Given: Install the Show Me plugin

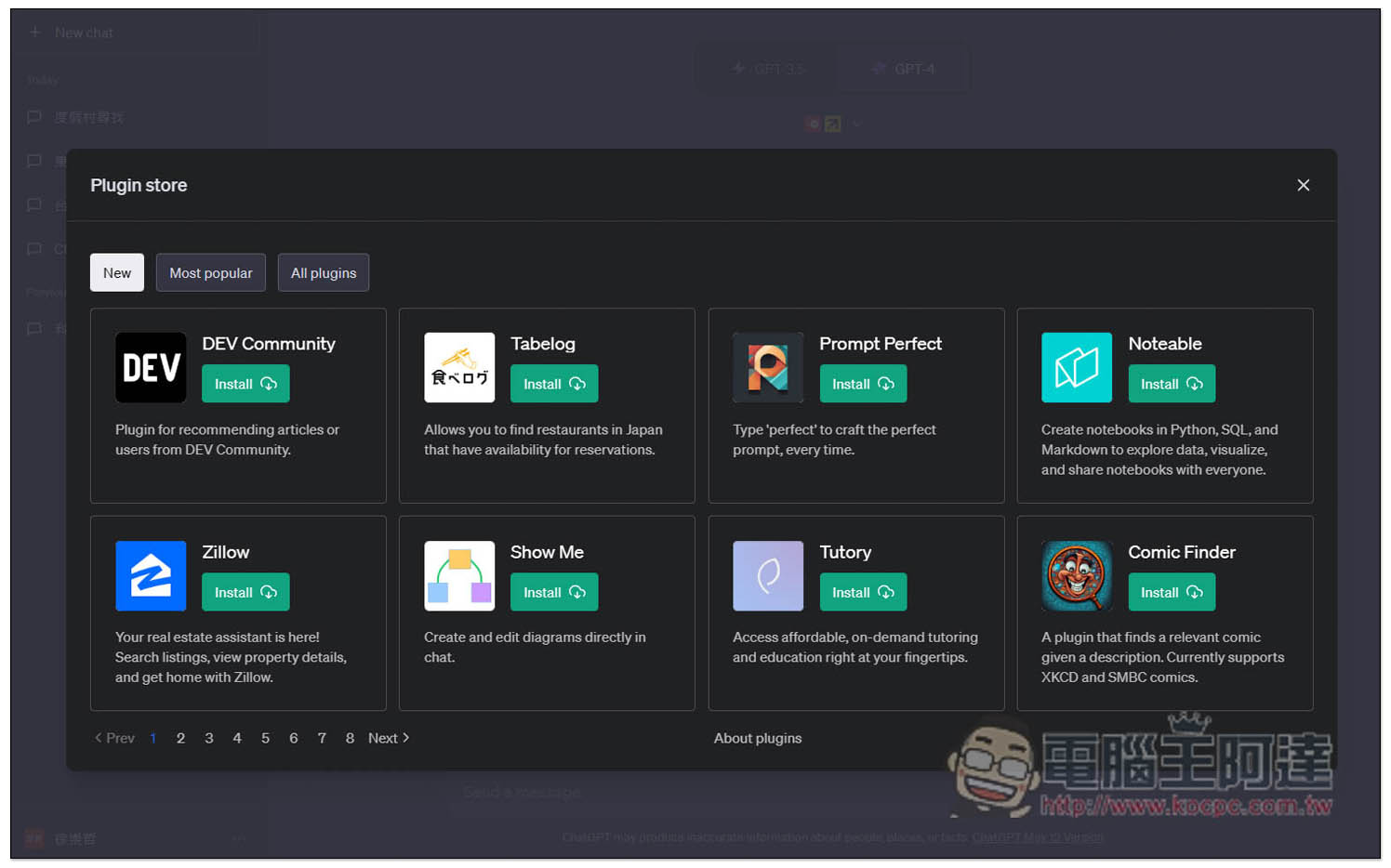Looking at the screenshot, I should pyautogui.click(x=554, y=593).
